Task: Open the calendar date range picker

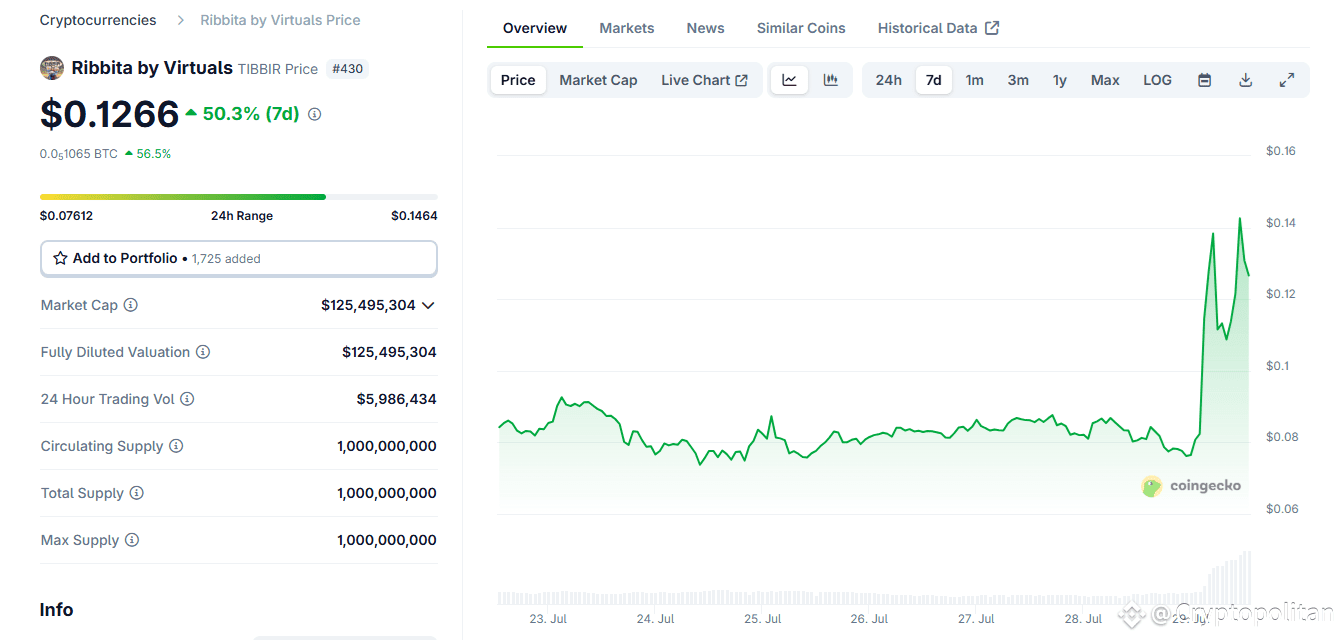Action: 1204,79
